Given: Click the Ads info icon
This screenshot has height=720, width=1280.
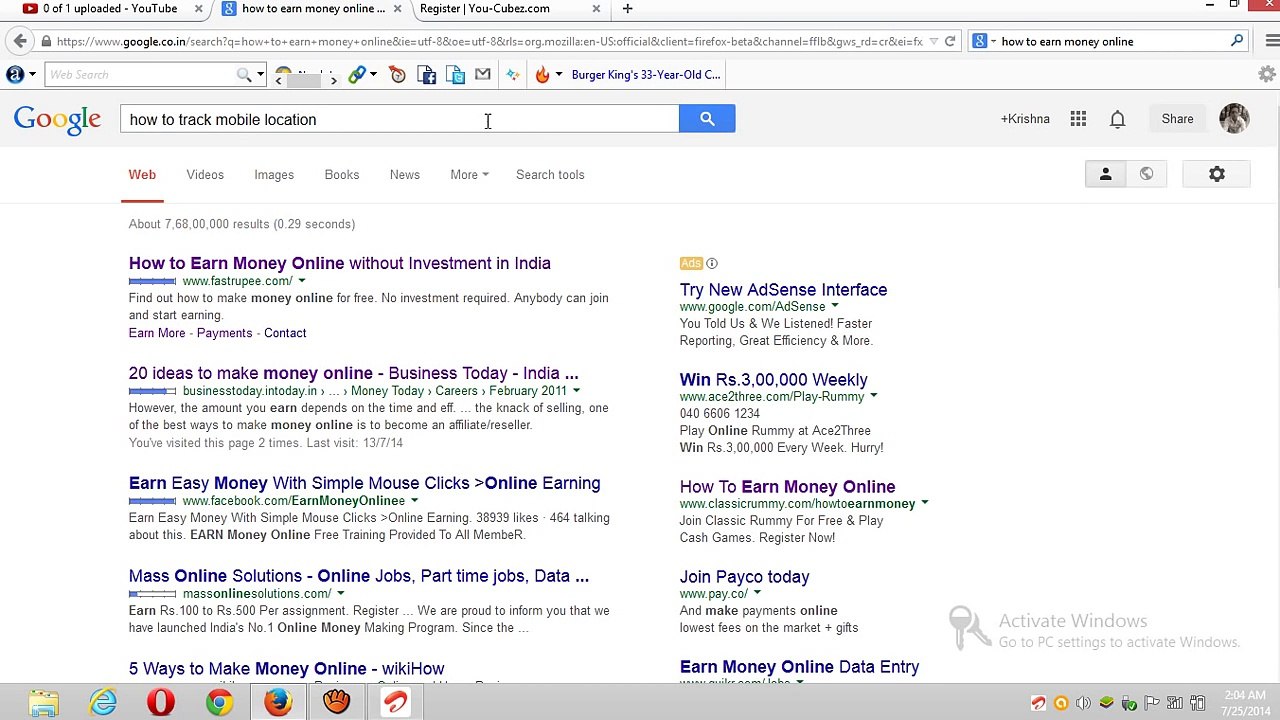Looking at the screenshot, I should point(712,263).
